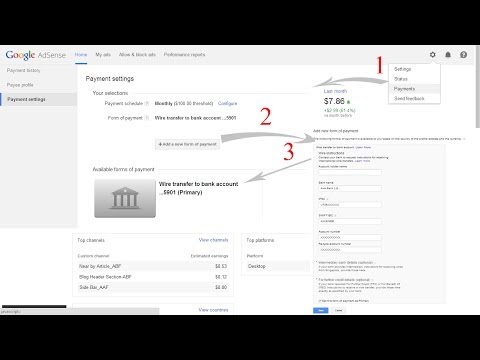This screenshot has height=360, width=480.
Task: Click the blue Save button
Action: pos(321,310)
